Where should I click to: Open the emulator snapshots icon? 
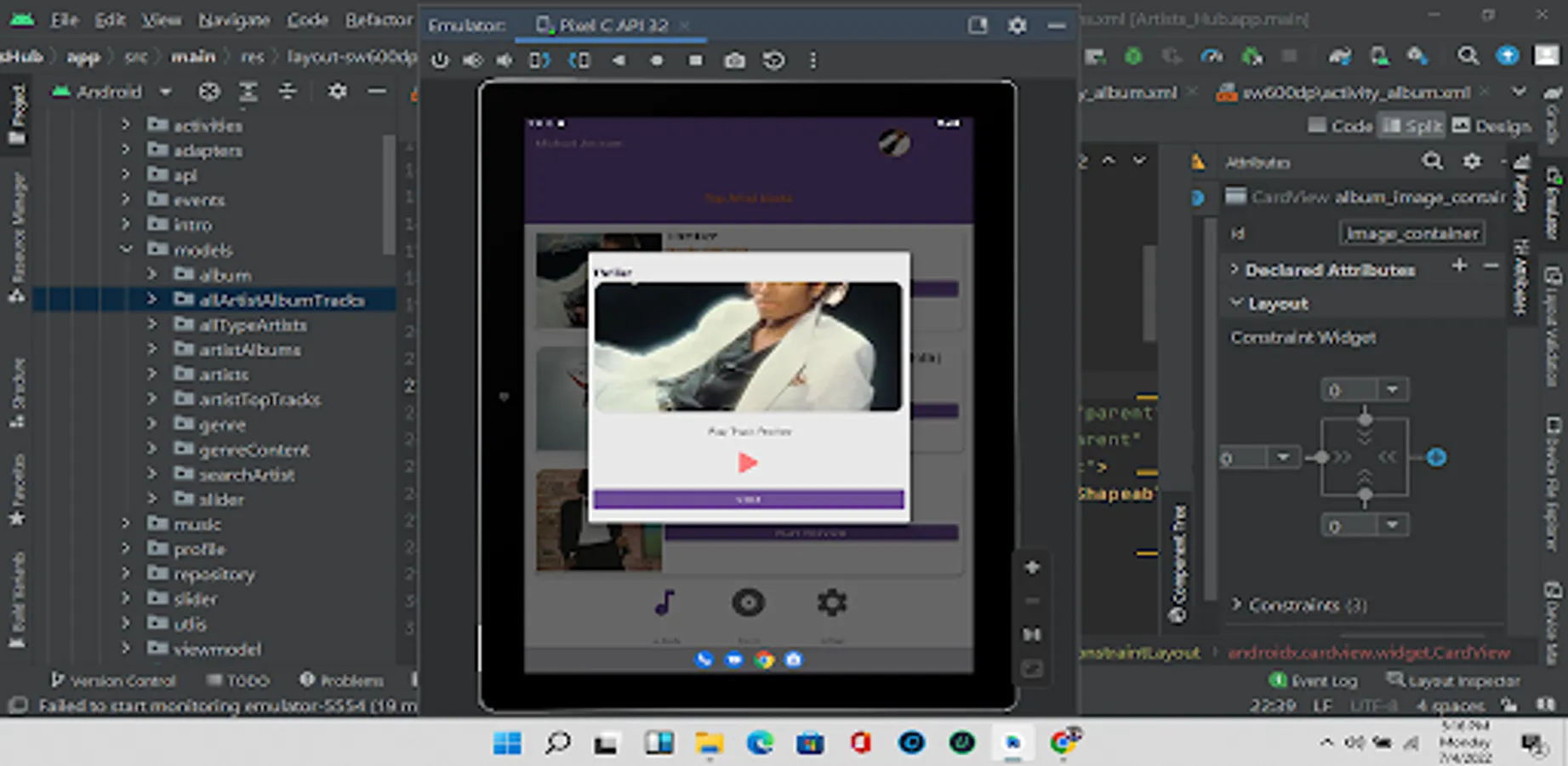point(773,60)
